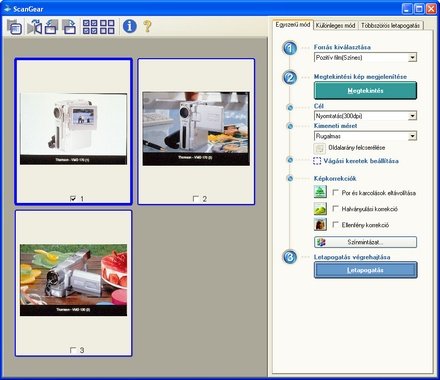Close the ScanGear window
This screenshot has height=380, width=440.
(x=431, y=9)
